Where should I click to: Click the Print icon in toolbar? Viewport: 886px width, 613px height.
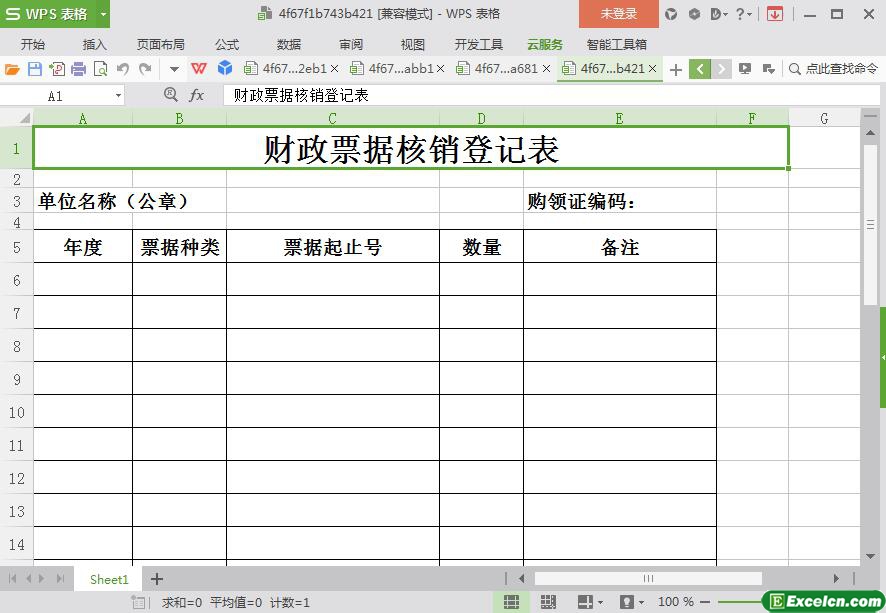point(78,69)
